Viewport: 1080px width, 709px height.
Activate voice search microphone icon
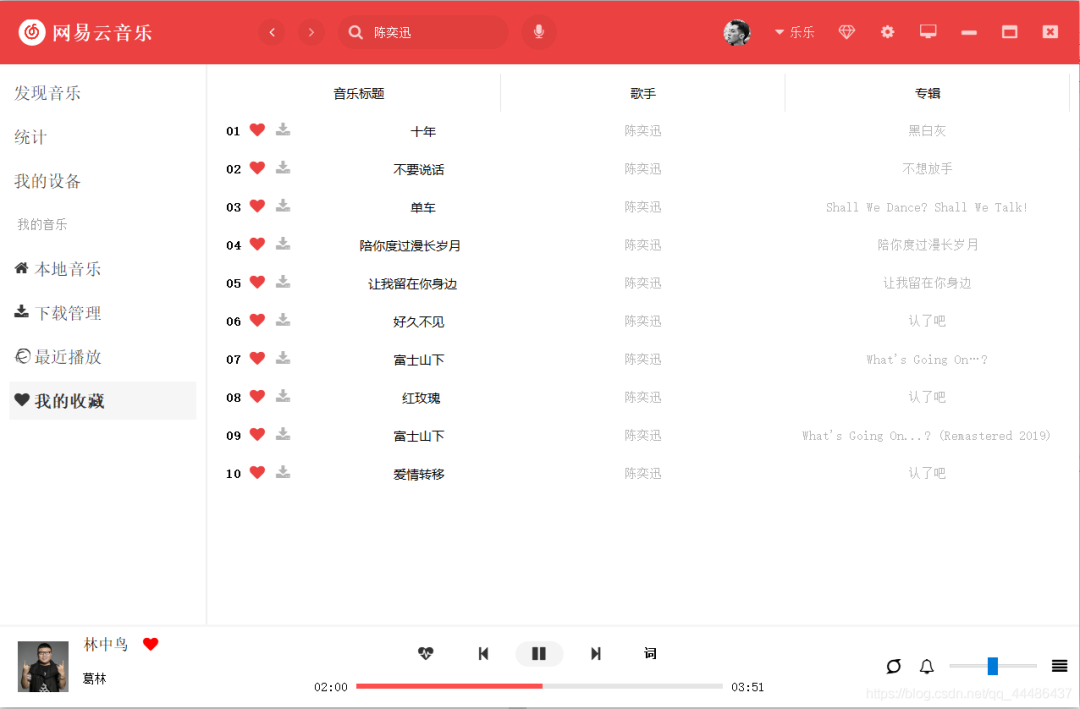point(539,32)
